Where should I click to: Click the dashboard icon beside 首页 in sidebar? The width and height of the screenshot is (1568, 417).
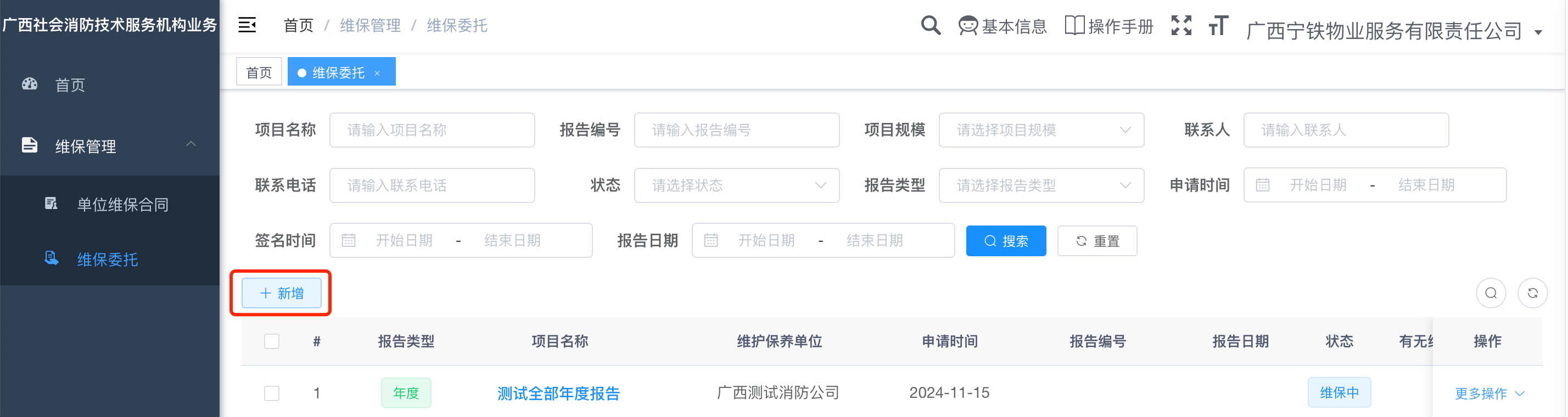[x=30, y=84]
